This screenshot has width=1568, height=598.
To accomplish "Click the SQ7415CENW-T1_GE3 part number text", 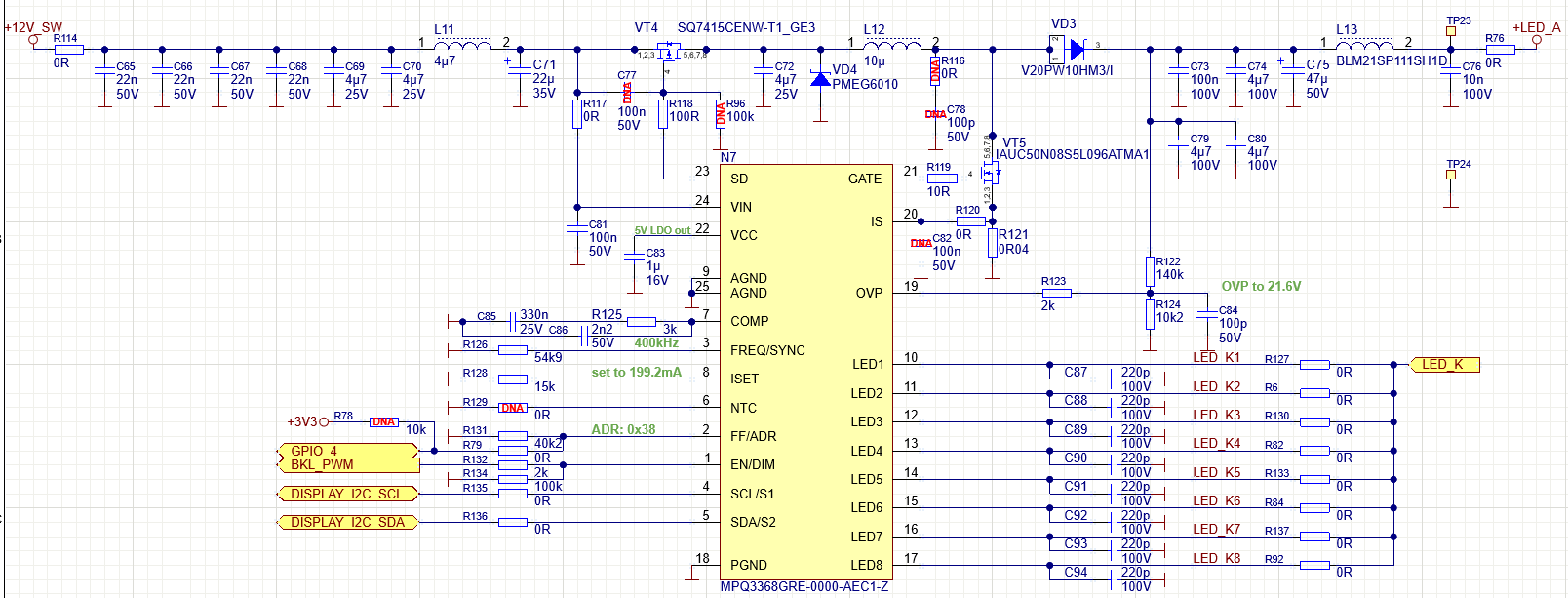I will tap(746, 27).
